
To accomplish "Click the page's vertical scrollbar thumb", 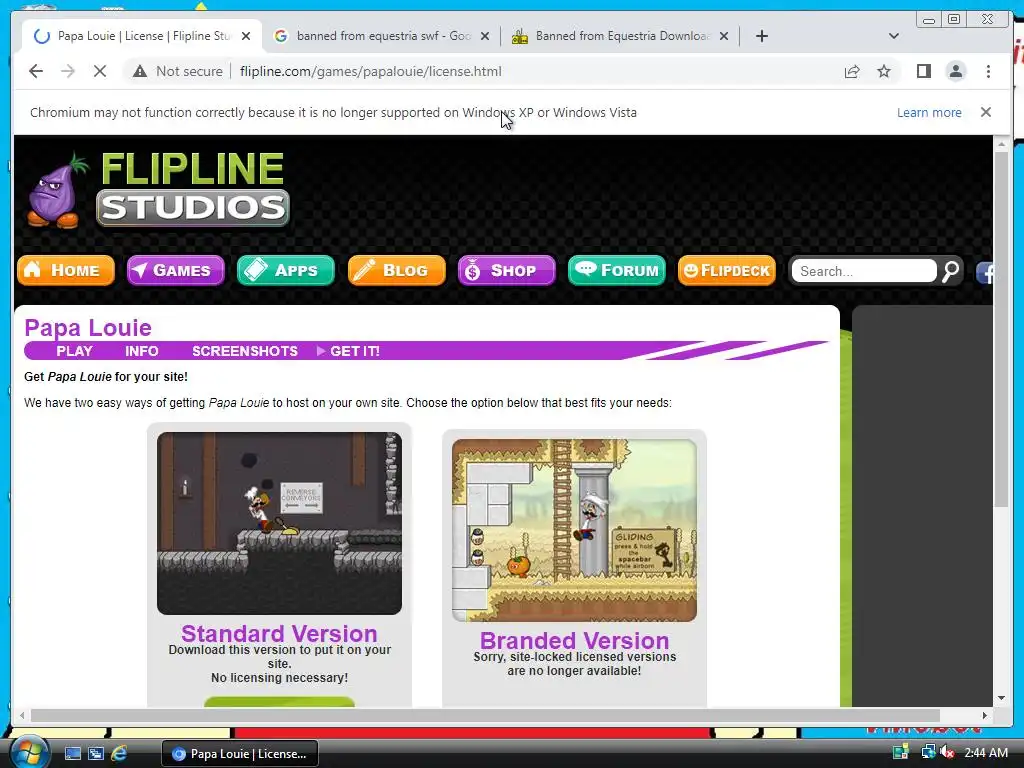I will click(x=1001, y=330).
